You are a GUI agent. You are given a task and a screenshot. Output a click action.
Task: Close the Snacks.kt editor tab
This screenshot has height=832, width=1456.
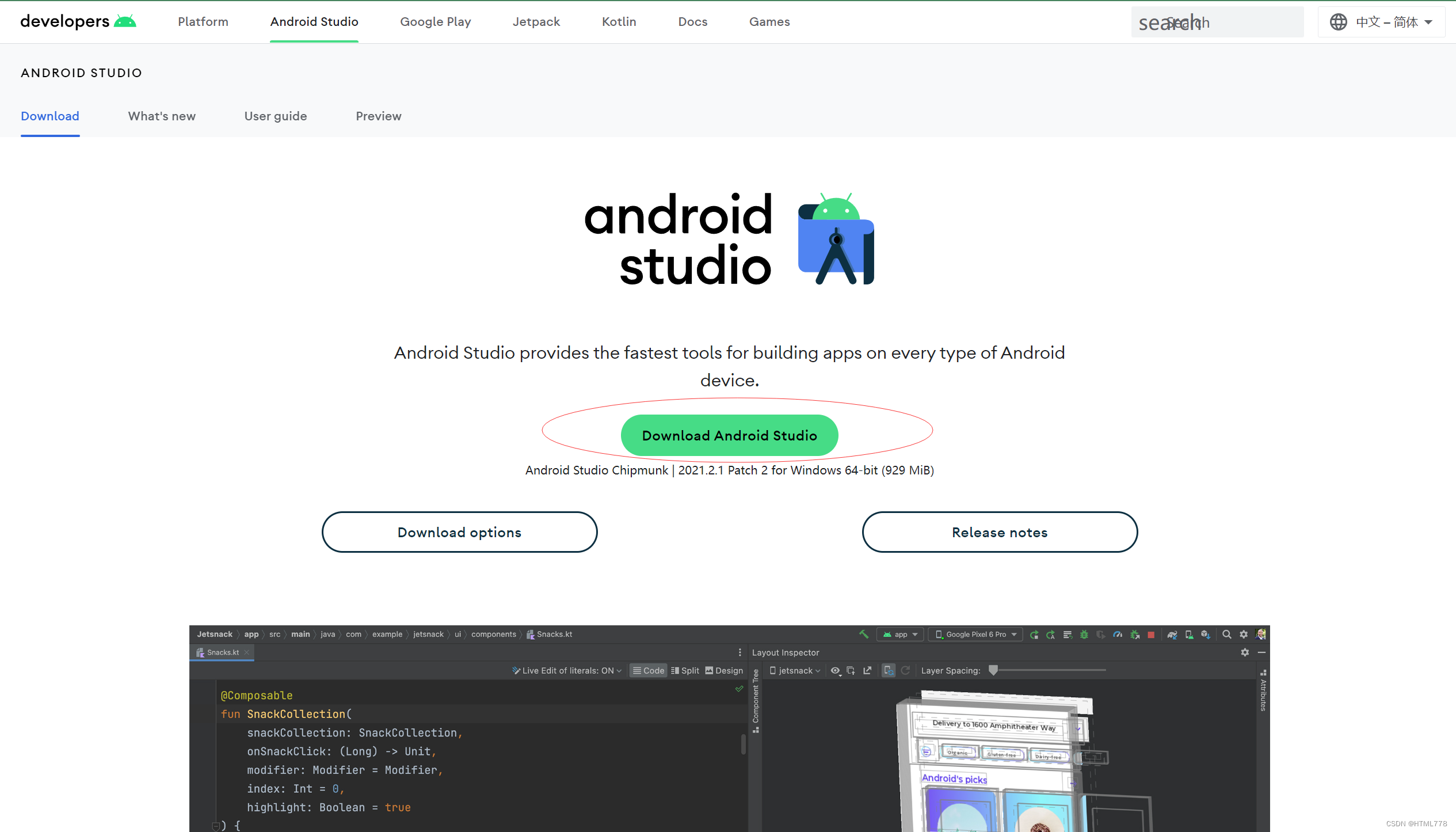[246, 652]
